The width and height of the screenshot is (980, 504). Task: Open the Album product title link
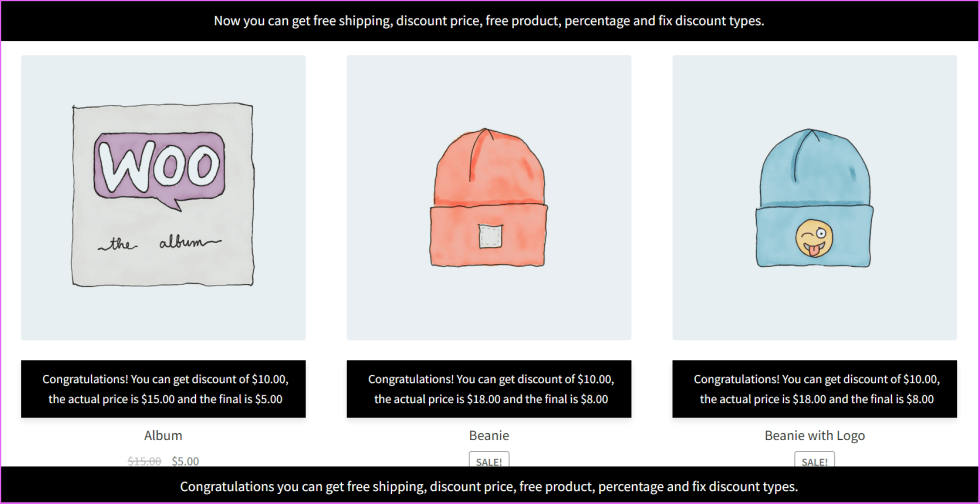163,435
